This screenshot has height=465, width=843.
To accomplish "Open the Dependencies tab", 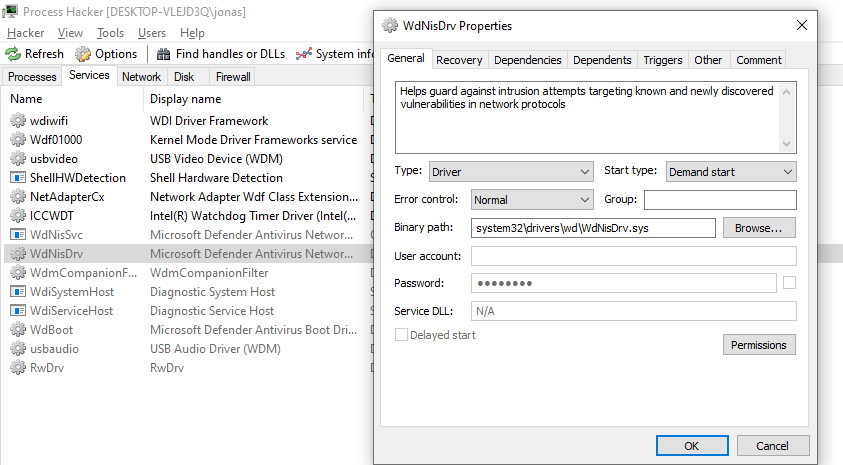I will [x=527, y=60].
